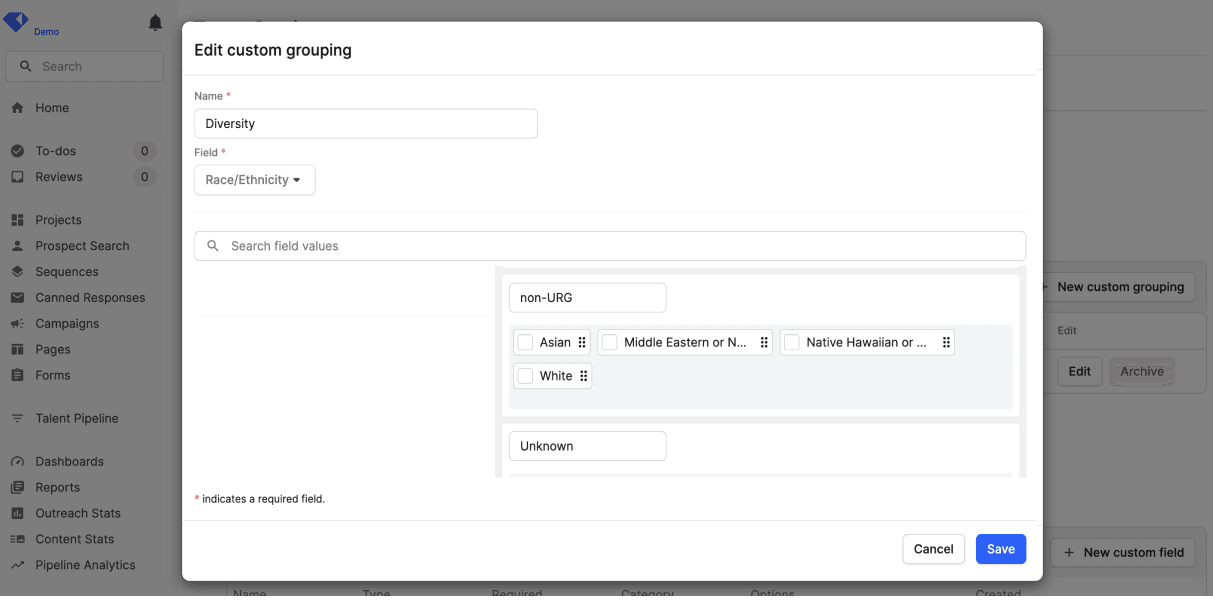Click the drag handle on Asian chip
Image resolution: width=1213 pixels, height=610 pixels.
point(582,342)
